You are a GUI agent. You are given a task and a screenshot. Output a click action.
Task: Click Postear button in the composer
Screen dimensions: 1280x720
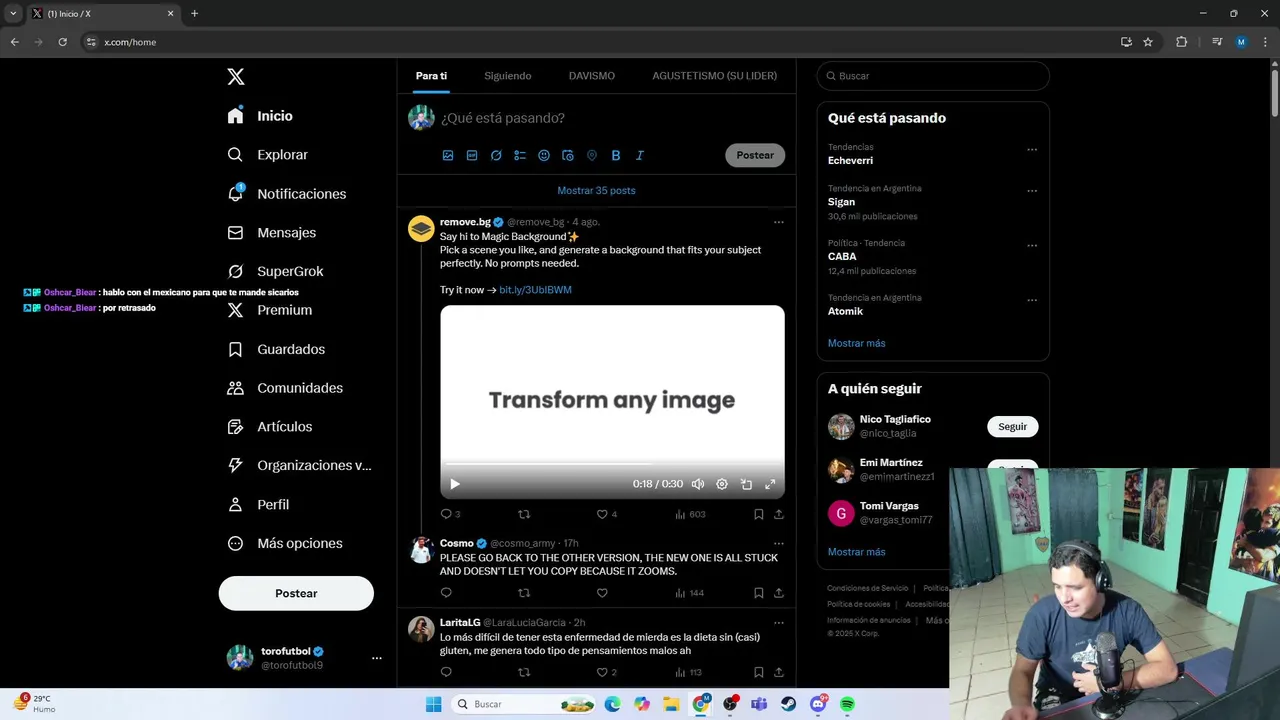(755, 155)
